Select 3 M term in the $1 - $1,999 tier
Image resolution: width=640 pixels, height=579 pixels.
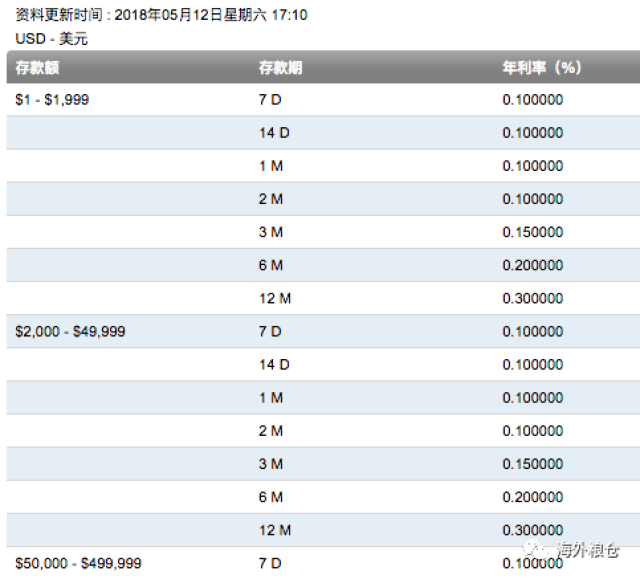coord(271,232)
